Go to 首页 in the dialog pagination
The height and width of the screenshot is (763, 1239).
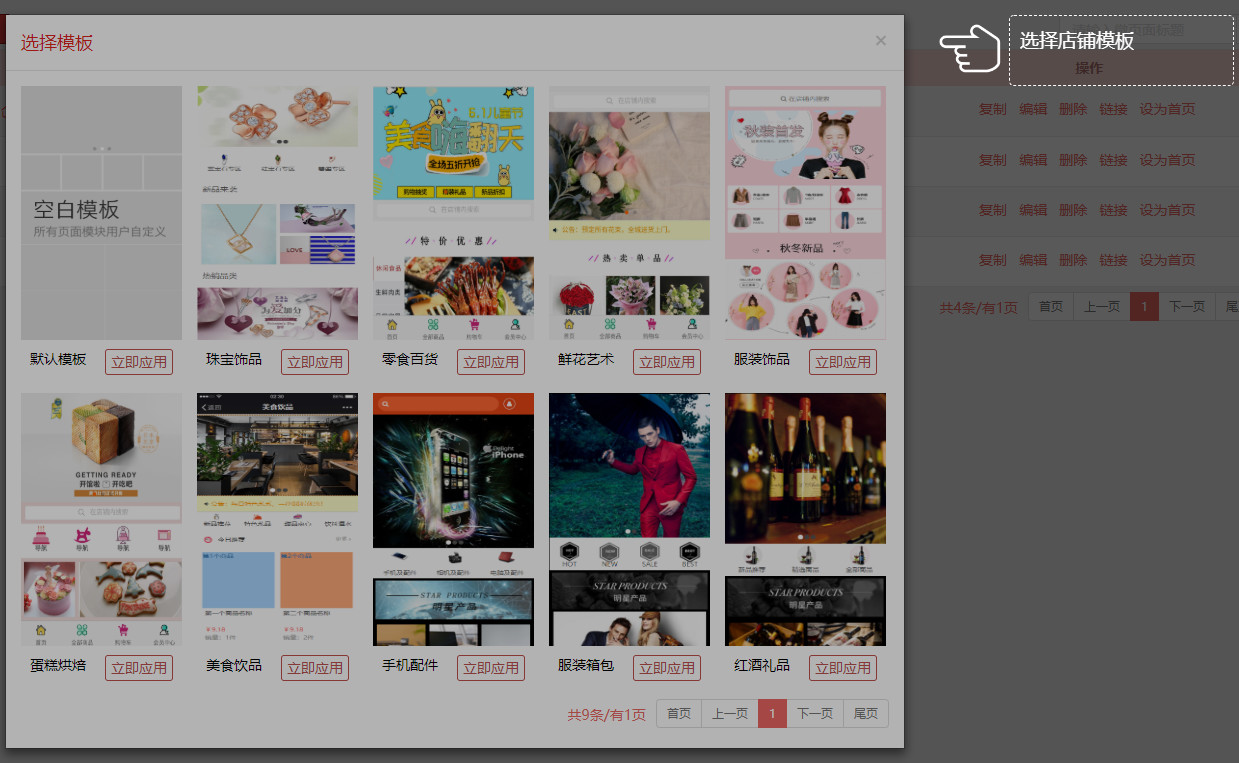(679, 714)
